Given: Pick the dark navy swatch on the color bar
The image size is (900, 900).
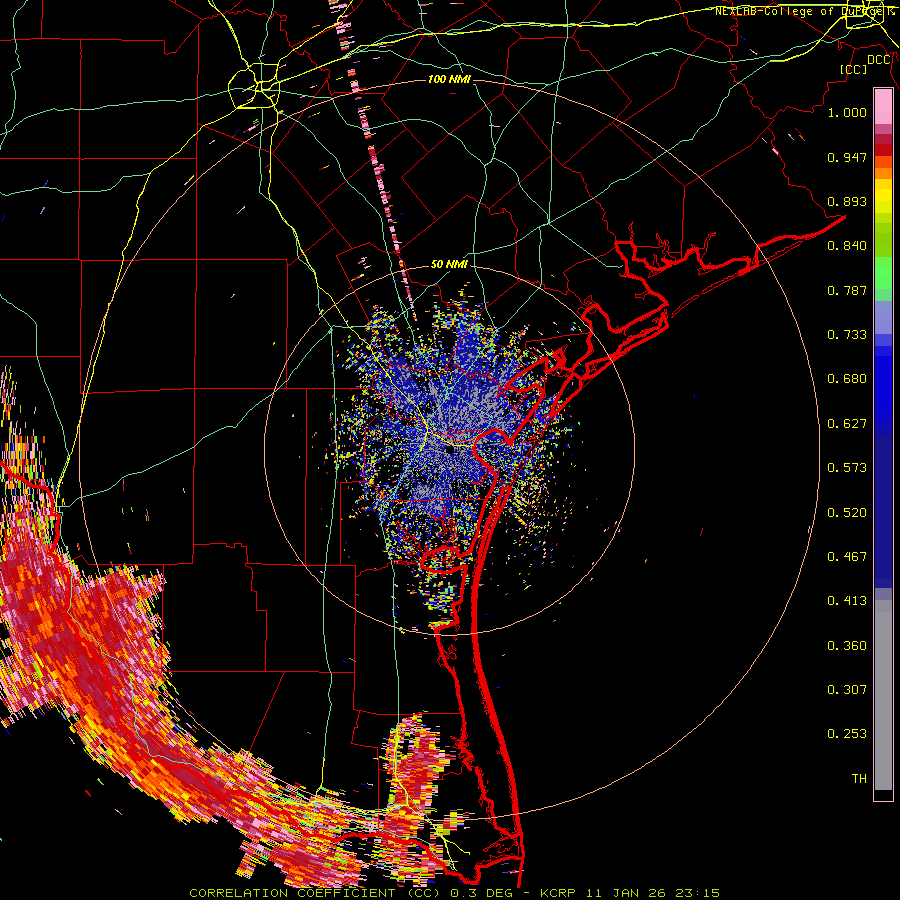Looking at the screenshot, I should pos(883,511).
